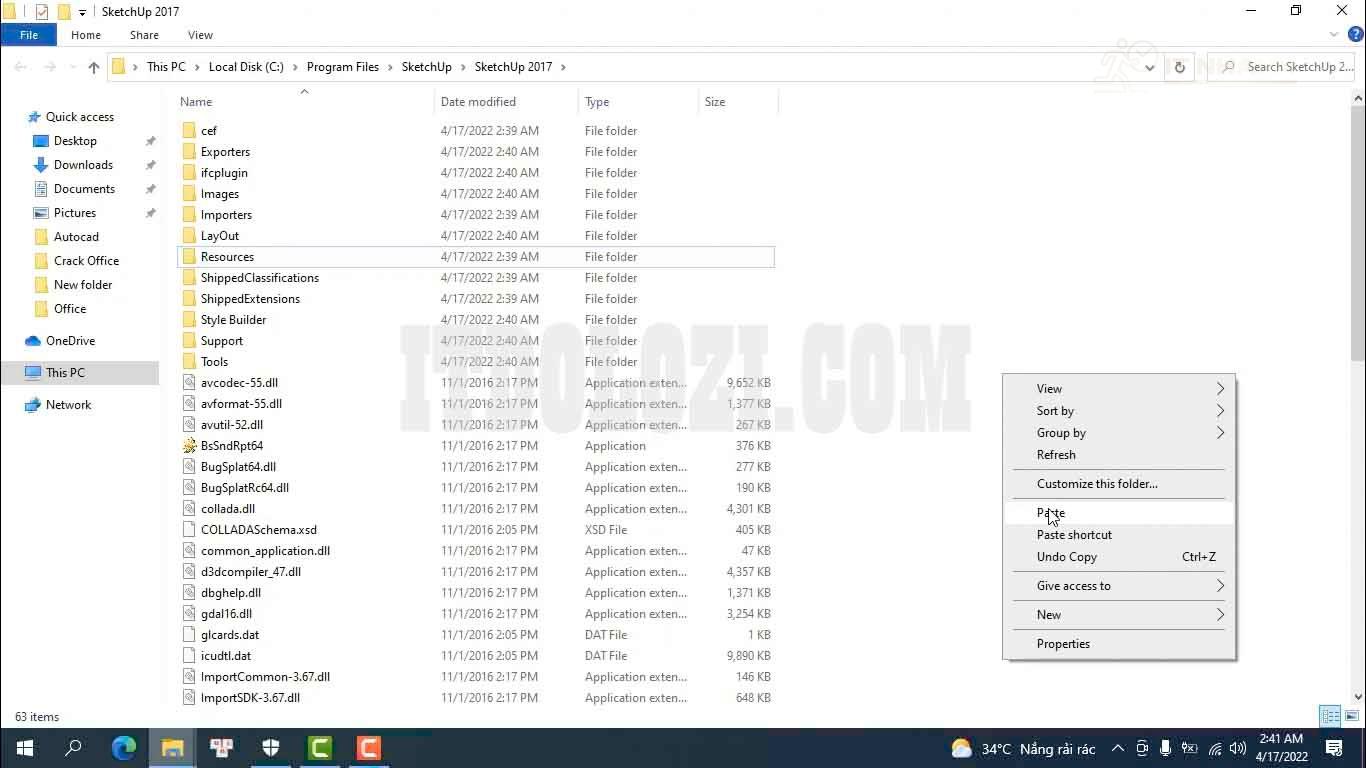Screen dimensions: 1366x768
Task: Refresh the SketchUp 2017 folder view
Action: 1180,67
